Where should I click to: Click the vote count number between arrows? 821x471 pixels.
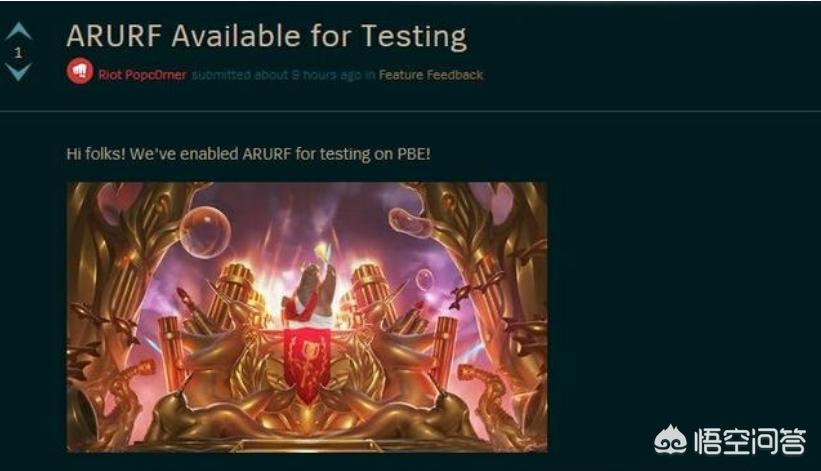point(19,52)
